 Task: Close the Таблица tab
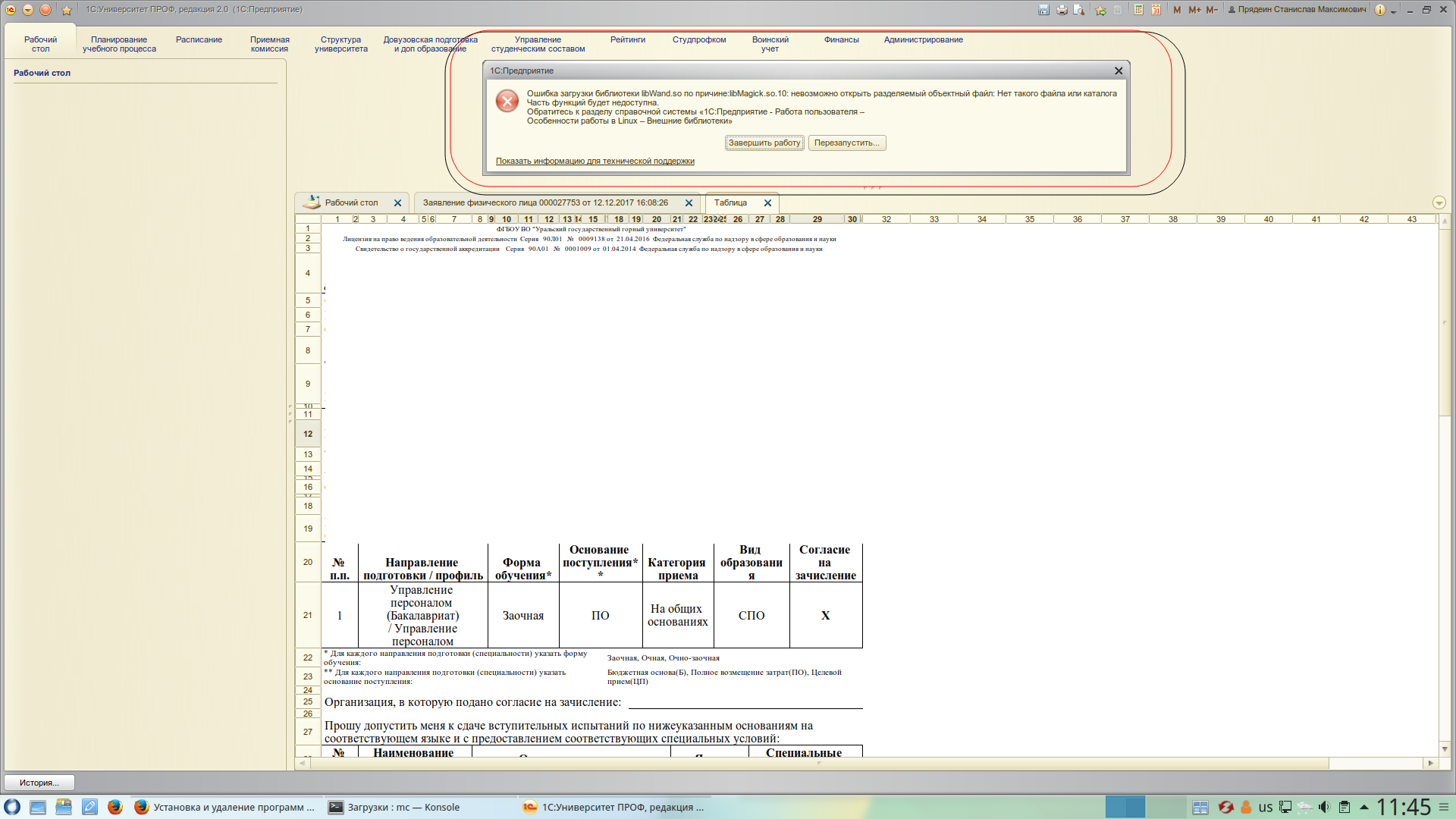(x=767, y=203)
